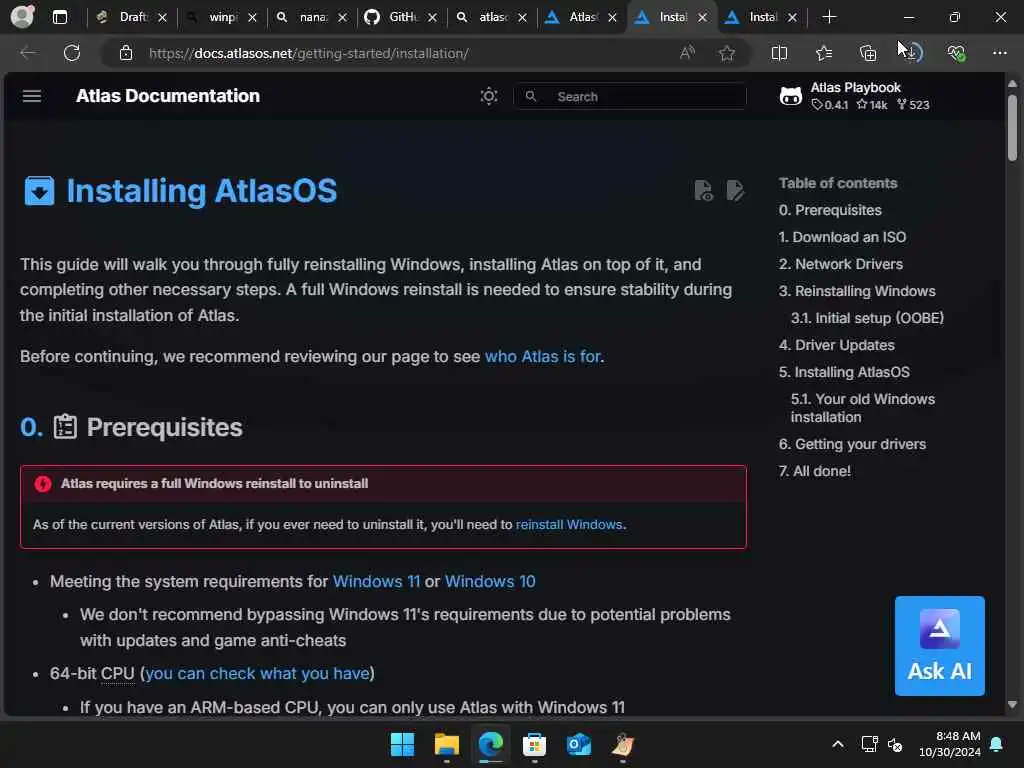The height and width of the screenshot is (768, 1024).
Task: Close the GitHub tab
Action: (432, 18)
